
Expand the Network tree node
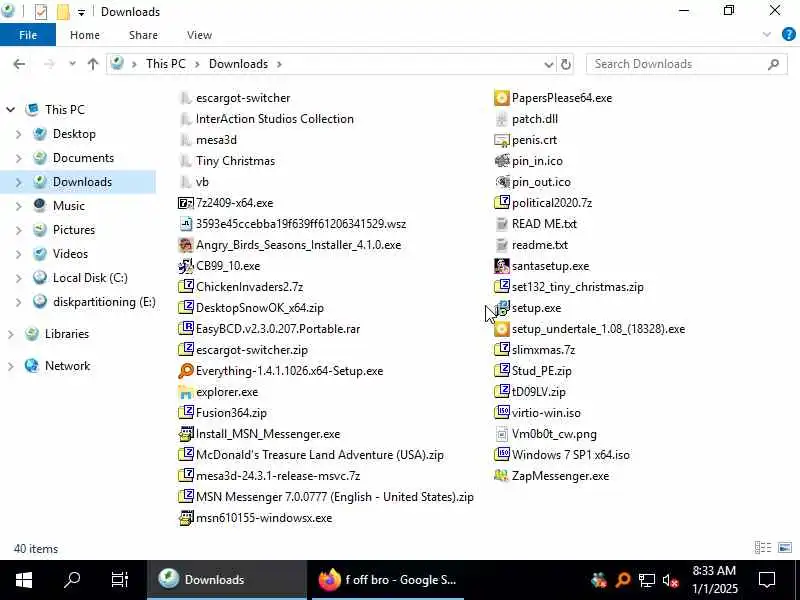[10, 366]
